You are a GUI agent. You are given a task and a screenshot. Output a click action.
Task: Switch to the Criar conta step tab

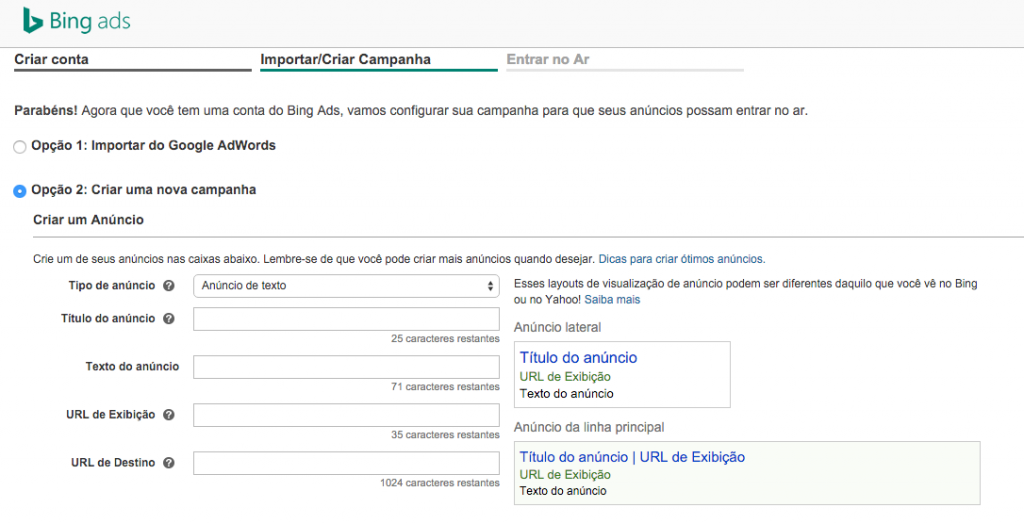click(52, 60)
